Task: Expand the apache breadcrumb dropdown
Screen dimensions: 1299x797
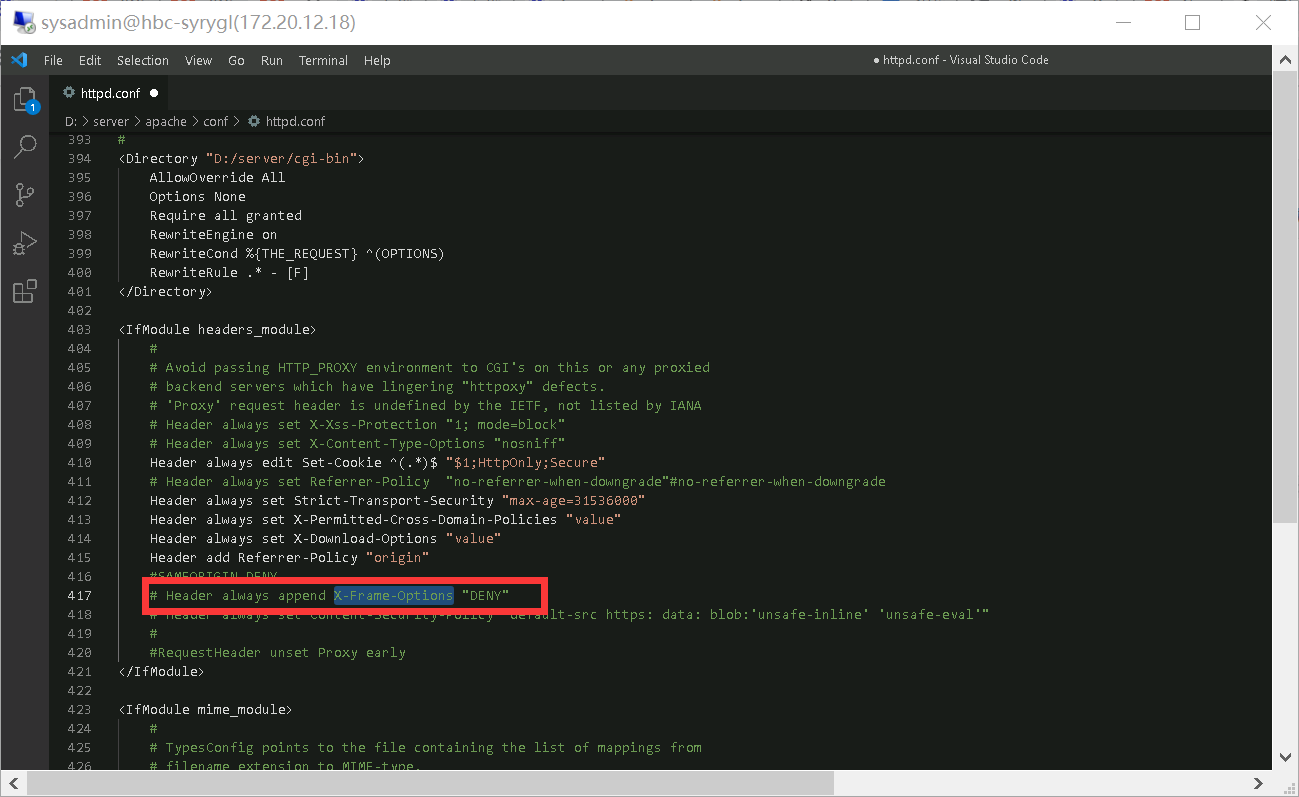Action: (x=166, y=121)
